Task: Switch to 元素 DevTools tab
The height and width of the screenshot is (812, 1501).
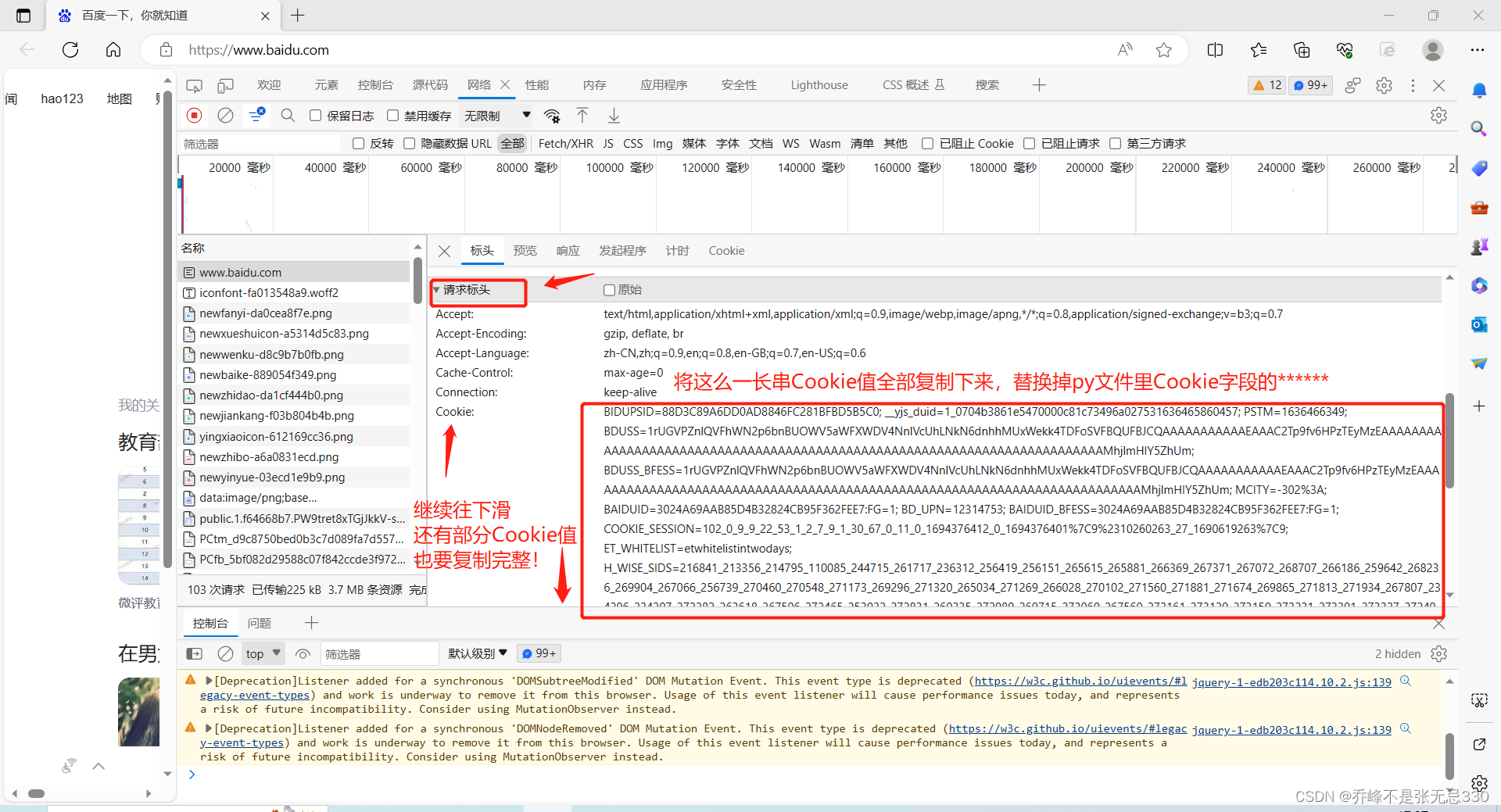Action: [327, 85]
